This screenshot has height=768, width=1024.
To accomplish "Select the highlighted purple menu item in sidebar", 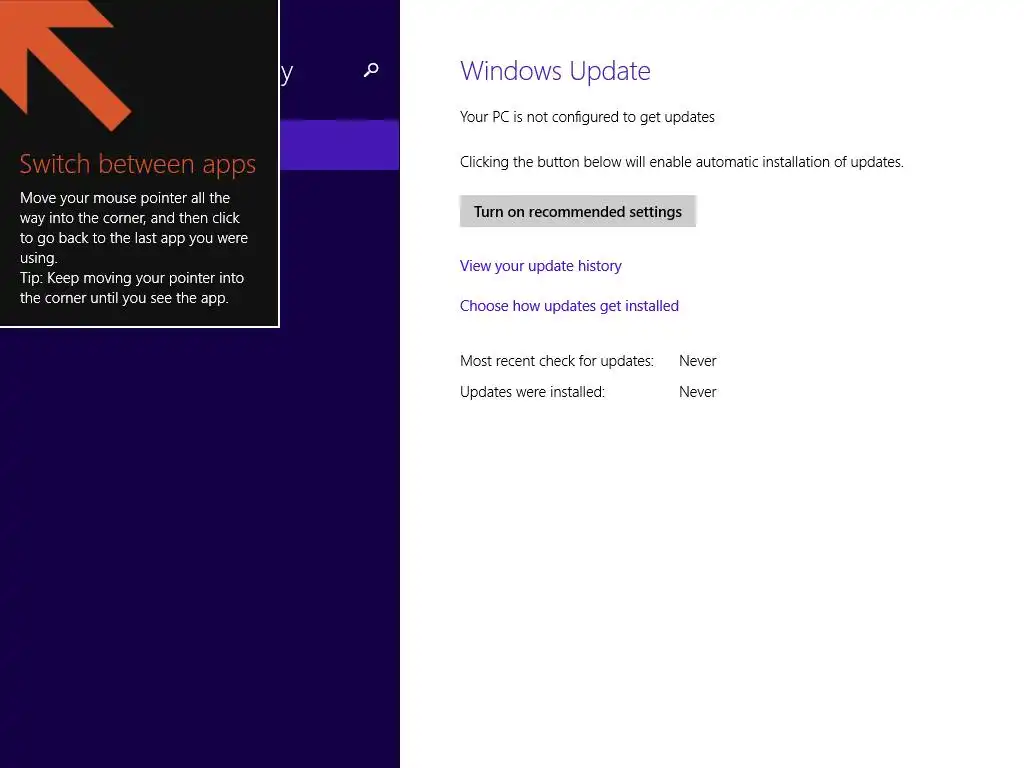I will coord(340,145).
